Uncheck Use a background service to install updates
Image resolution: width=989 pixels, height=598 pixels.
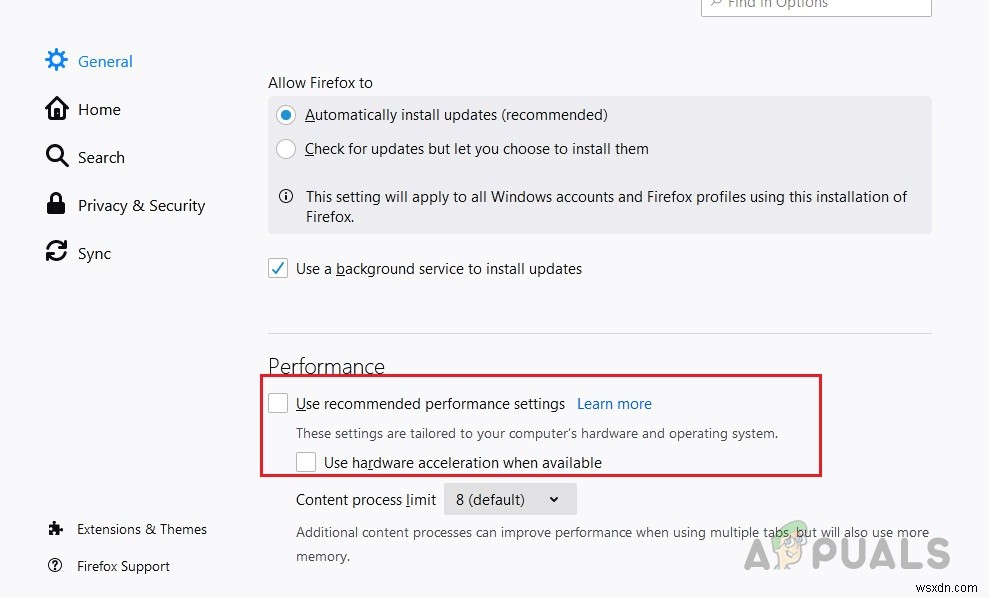click(x=278, y=268)
